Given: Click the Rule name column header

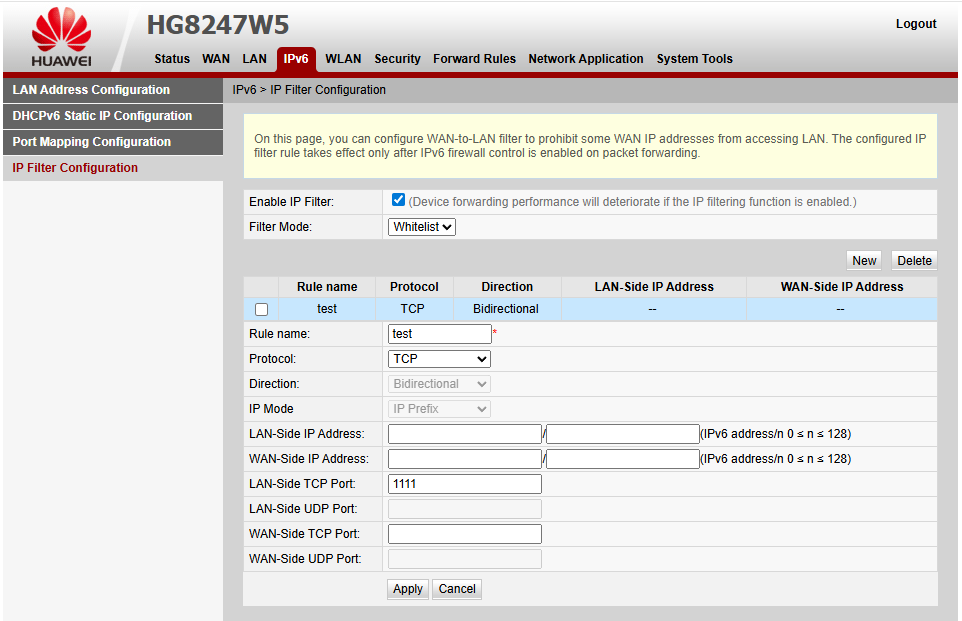Looking at the screenshot, I should point(327,287).
